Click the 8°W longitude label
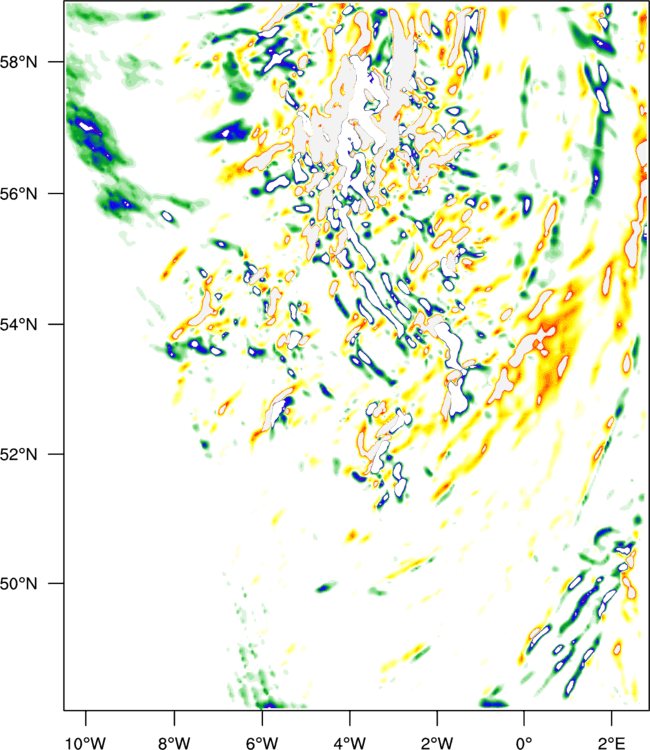 [174, 743]
